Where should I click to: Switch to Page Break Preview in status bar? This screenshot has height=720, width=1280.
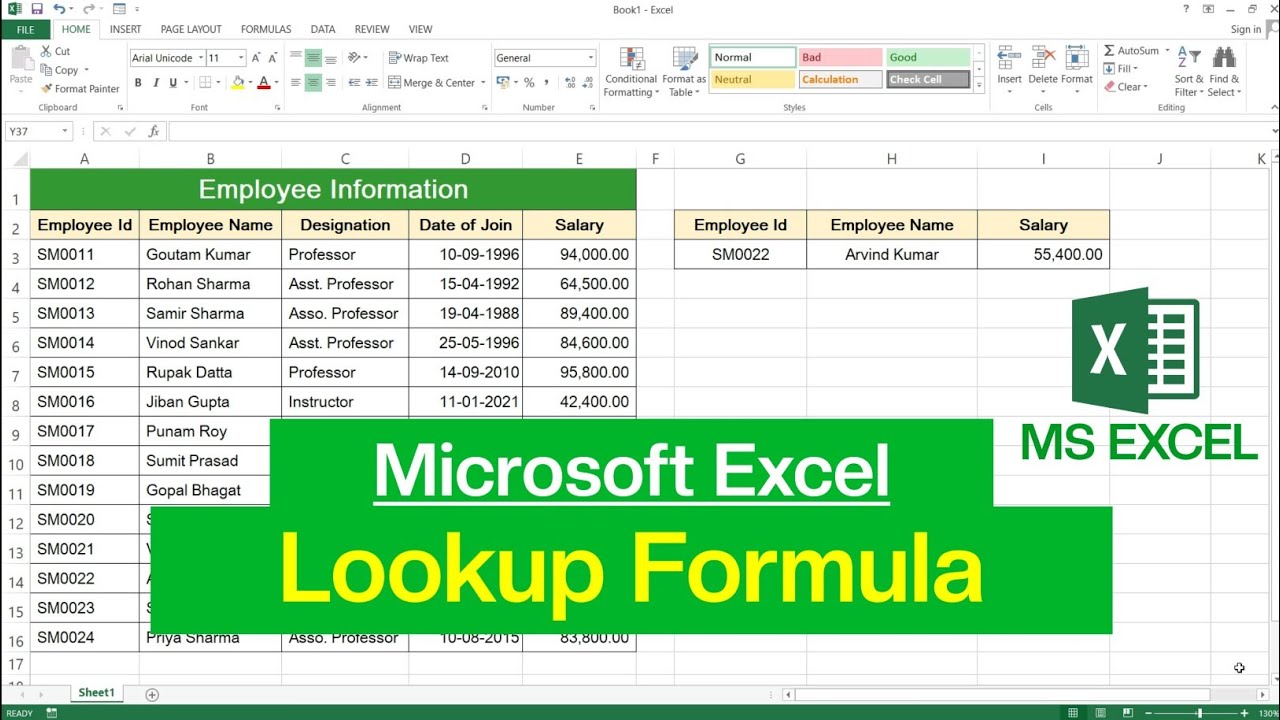coord(1126,713)
